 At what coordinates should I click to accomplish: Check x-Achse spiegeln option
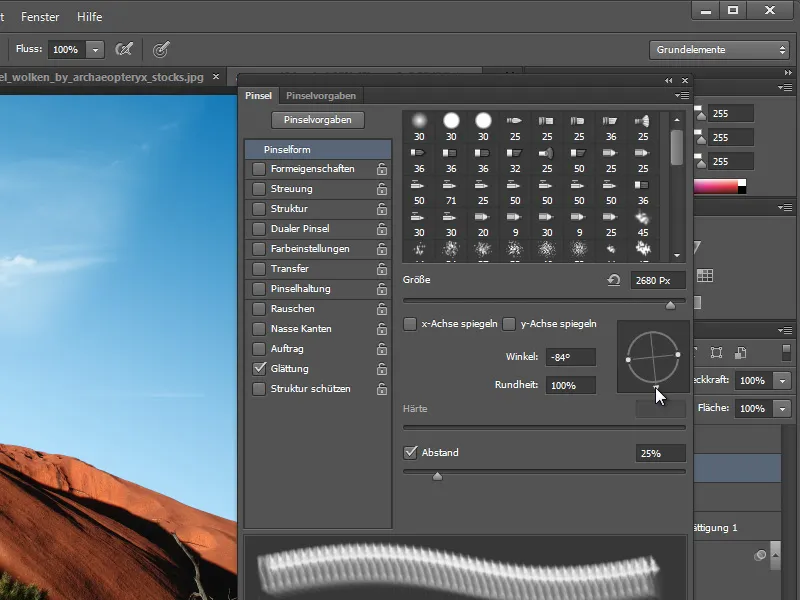point(410,324)
